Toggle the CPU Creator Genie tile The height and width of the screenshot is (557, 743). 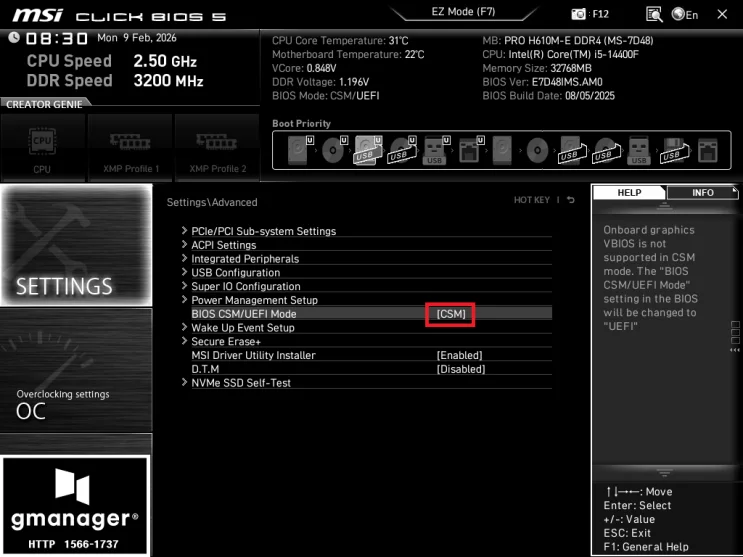[x=42, y=147]
